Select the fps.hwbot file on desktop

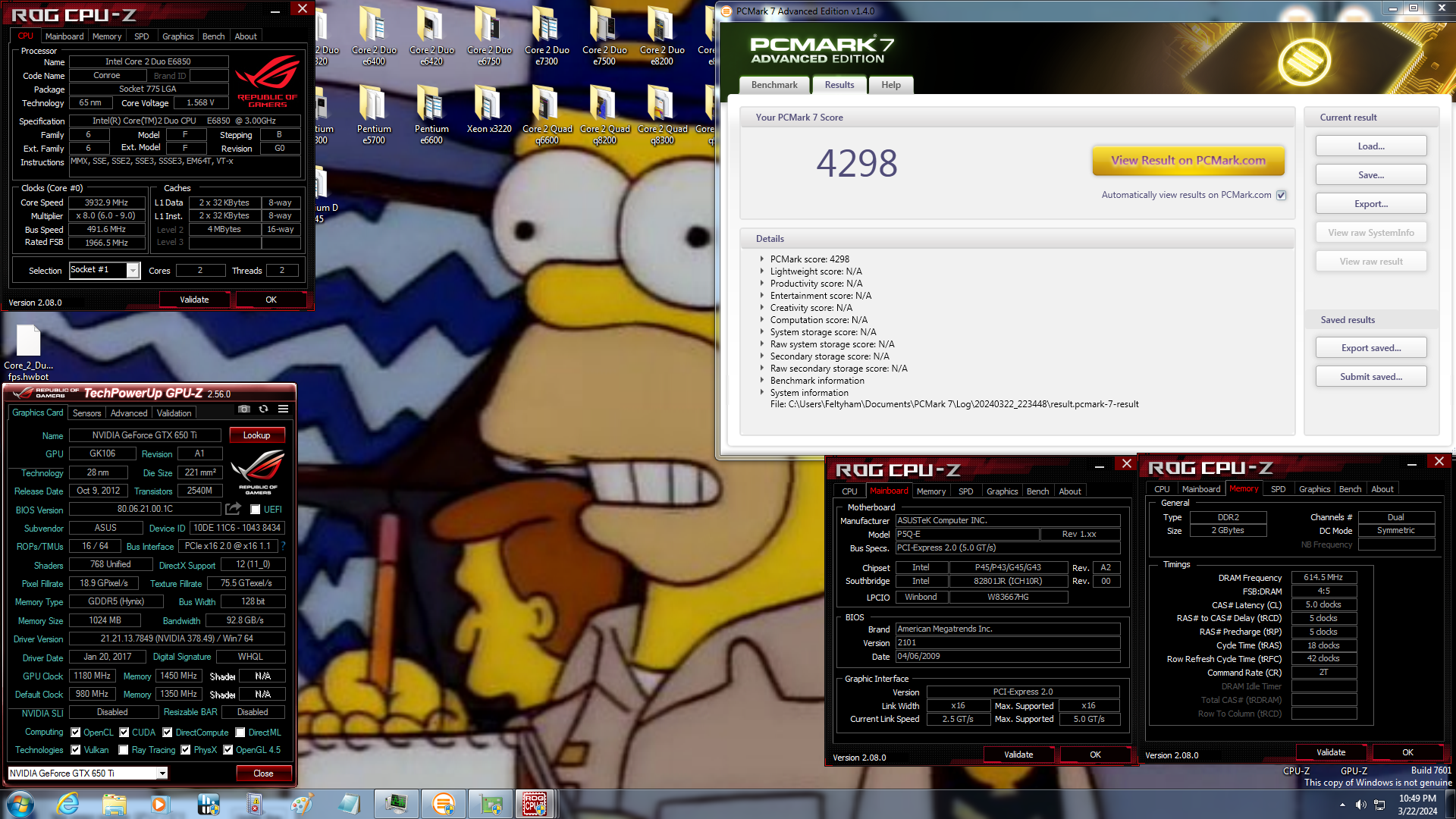pyautogui.click(x=28, y=352)
